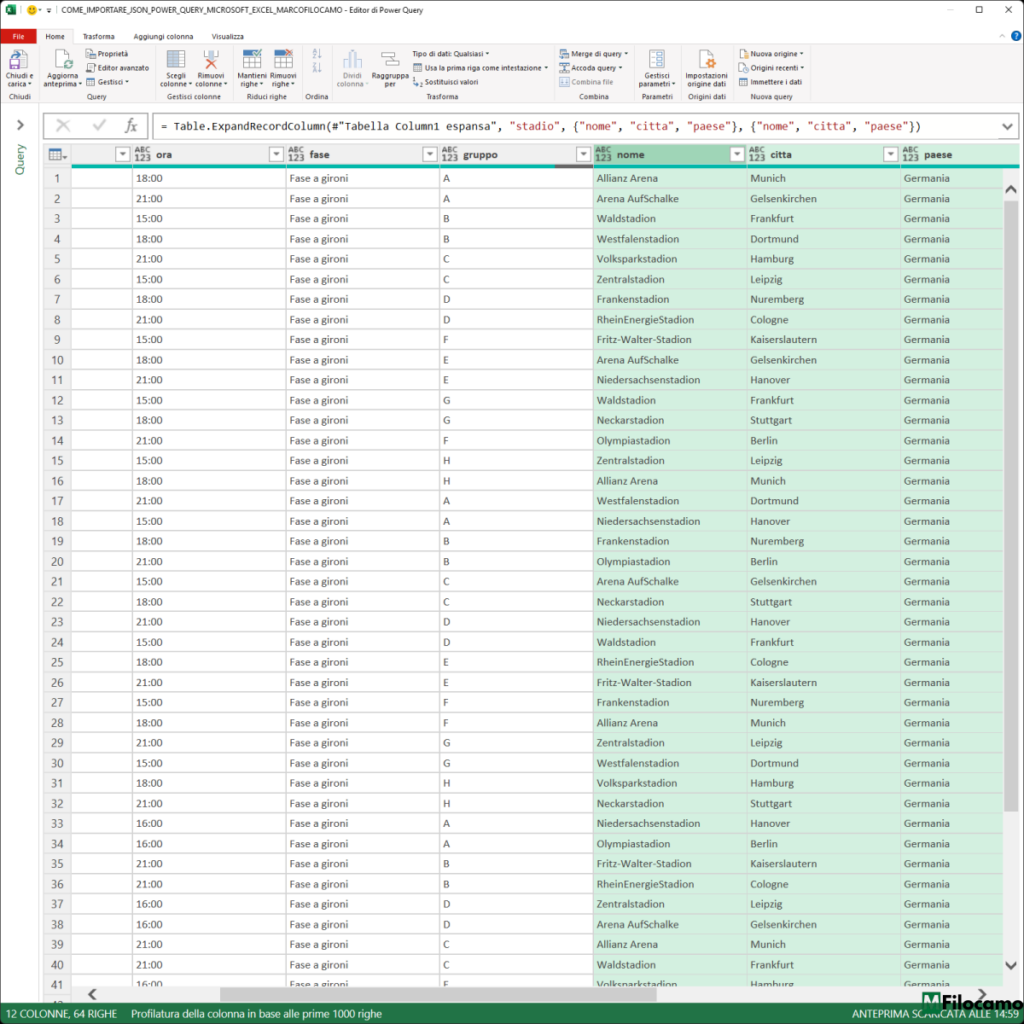Click the fx function icon
Viewport: 1024px width, 1024px height.
131,125
